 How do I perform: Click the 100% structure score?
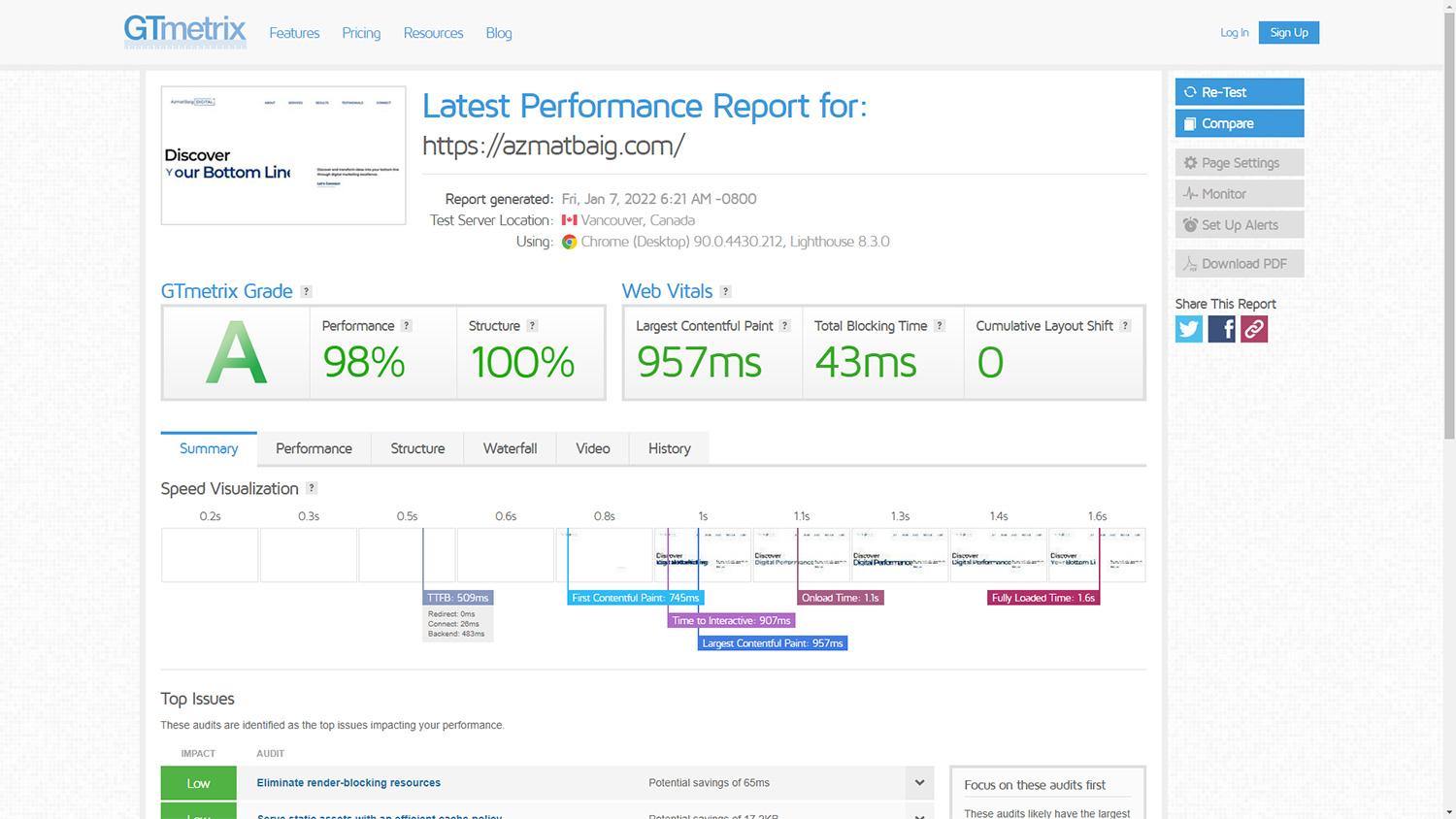pyautogui.click(x=522, y=362)
